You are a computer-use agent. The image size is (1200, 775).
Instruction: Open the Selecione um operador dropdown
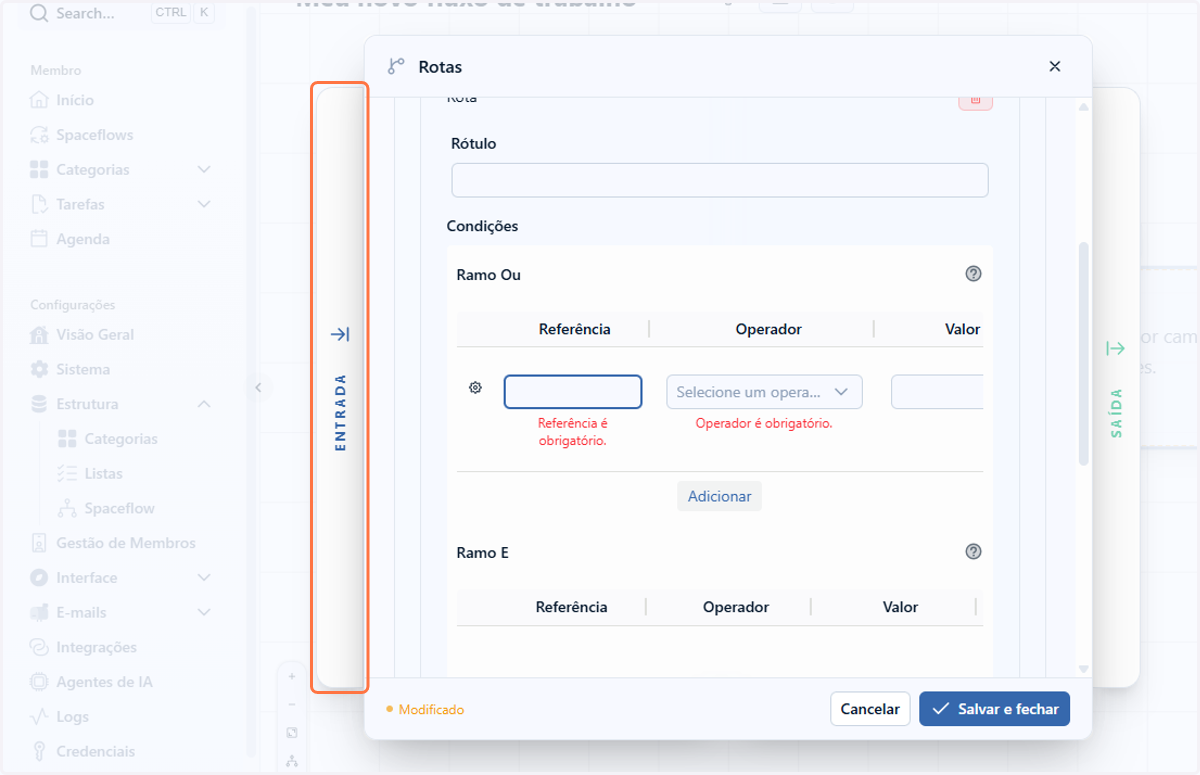764,392
